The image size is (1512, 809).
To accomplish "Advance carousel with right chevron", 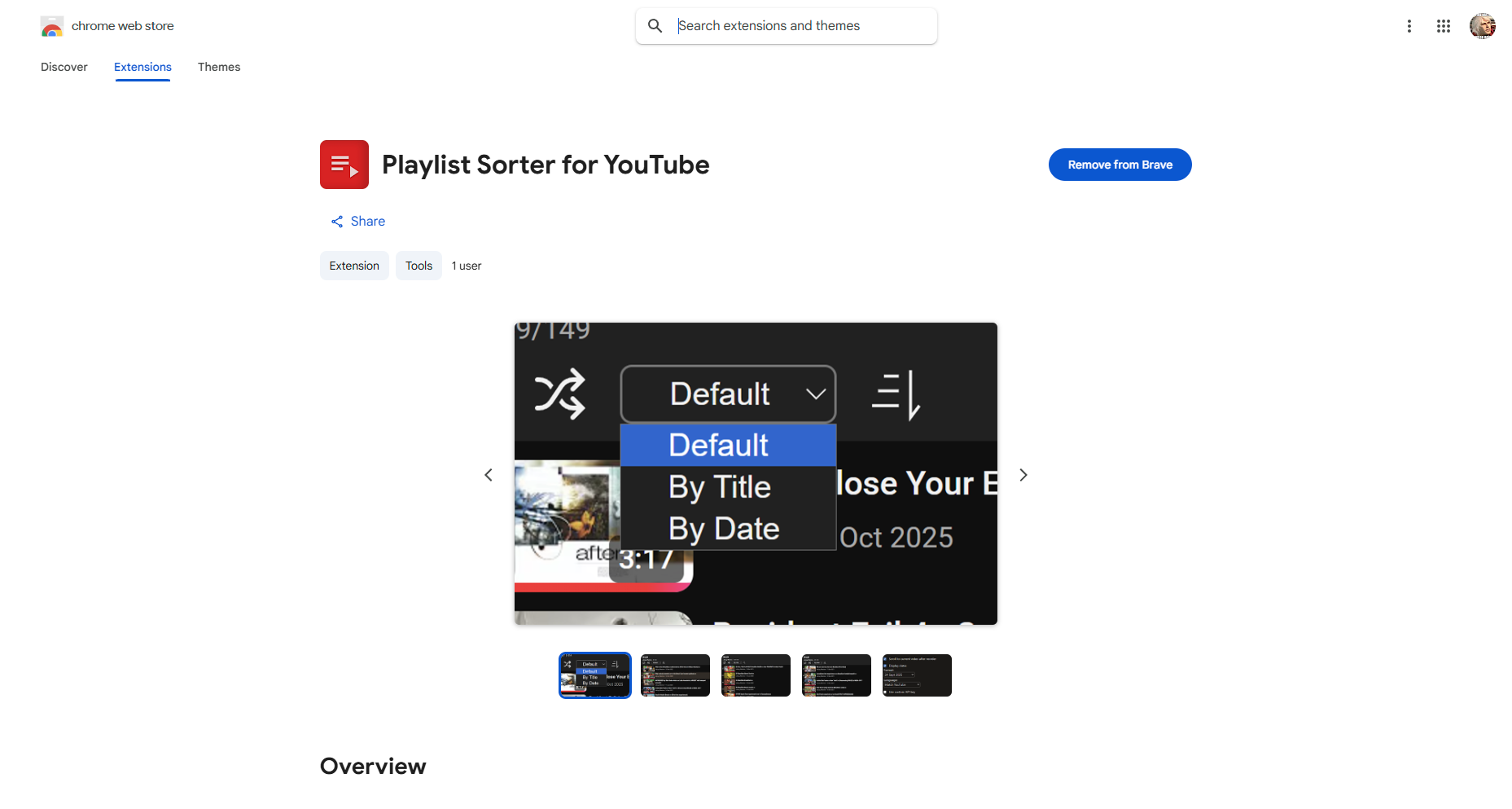I will (1023, 474).
